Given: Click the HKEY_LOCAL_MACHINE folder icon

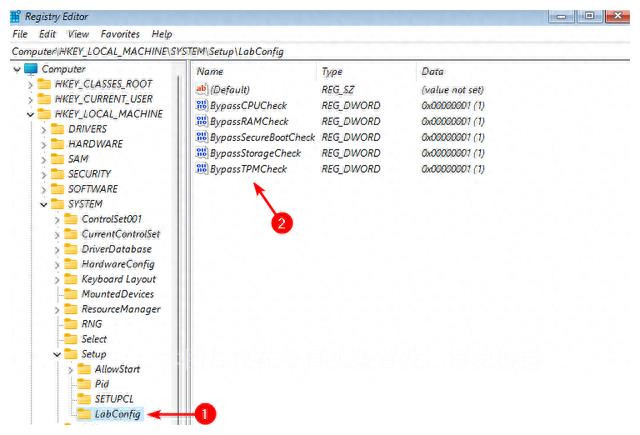Looking at the screenshot, I should (44, 114).
